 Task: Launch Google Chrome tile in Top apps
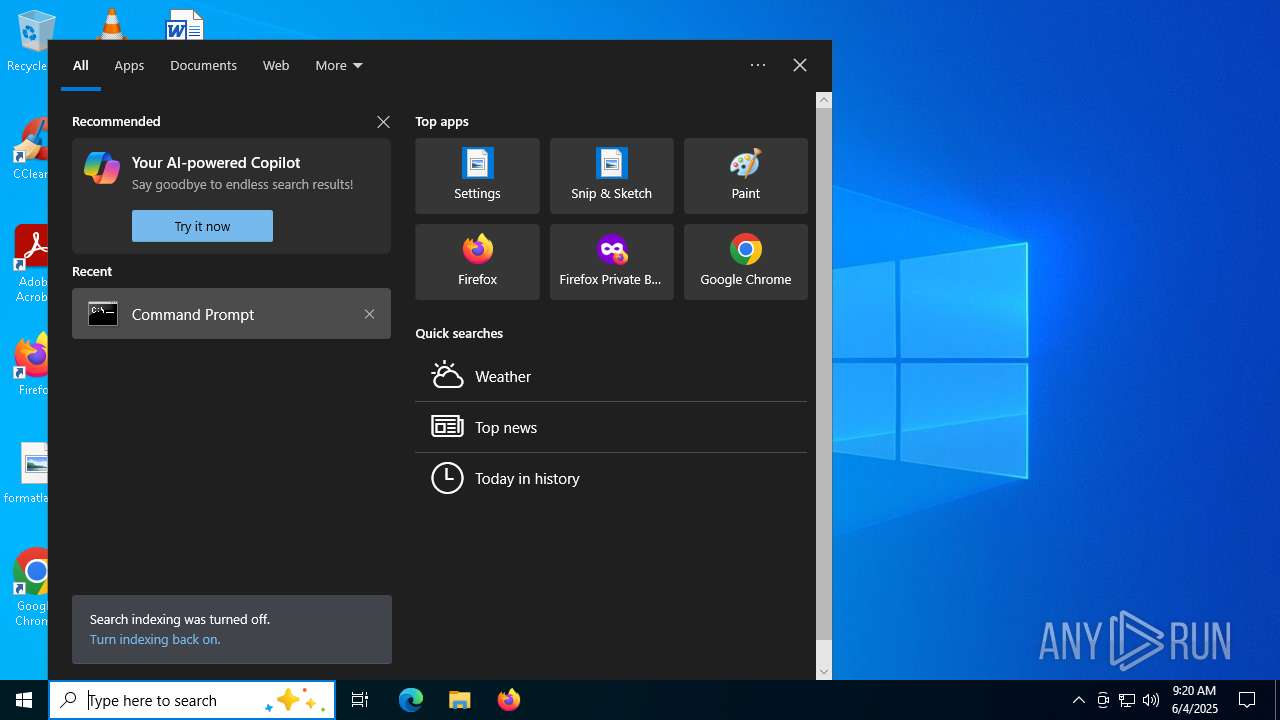tap(745, 262)
